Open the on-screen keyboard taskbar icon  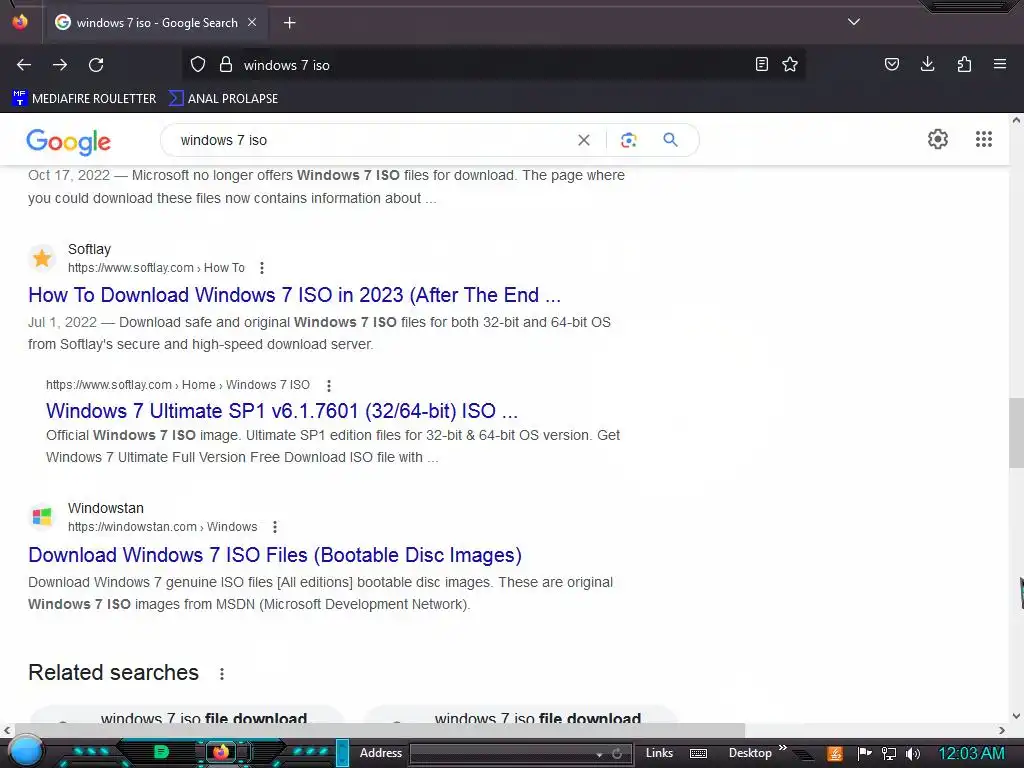[x=698, y=754]
